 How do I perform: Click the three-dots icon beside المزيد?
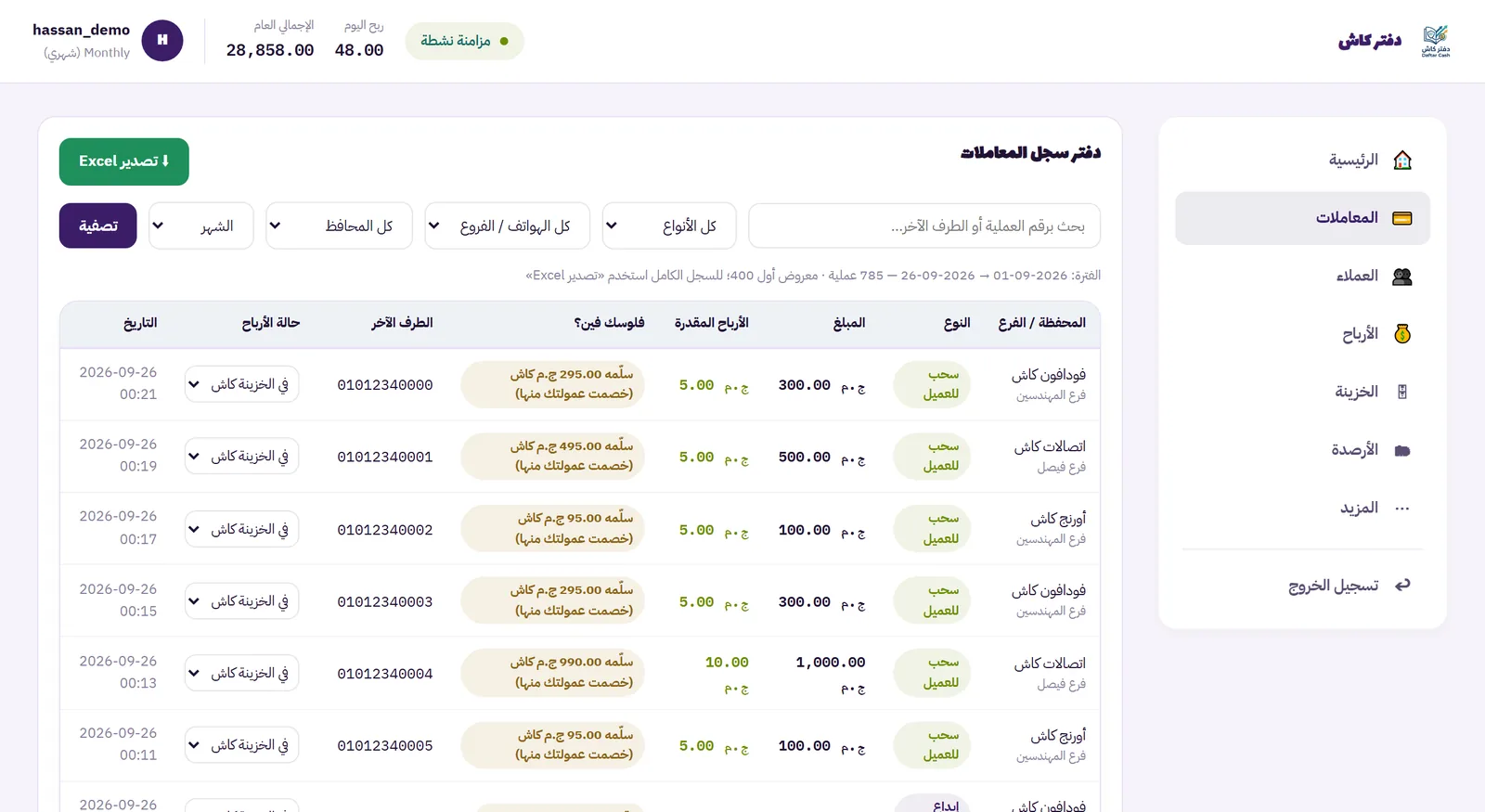(1402, 509)
